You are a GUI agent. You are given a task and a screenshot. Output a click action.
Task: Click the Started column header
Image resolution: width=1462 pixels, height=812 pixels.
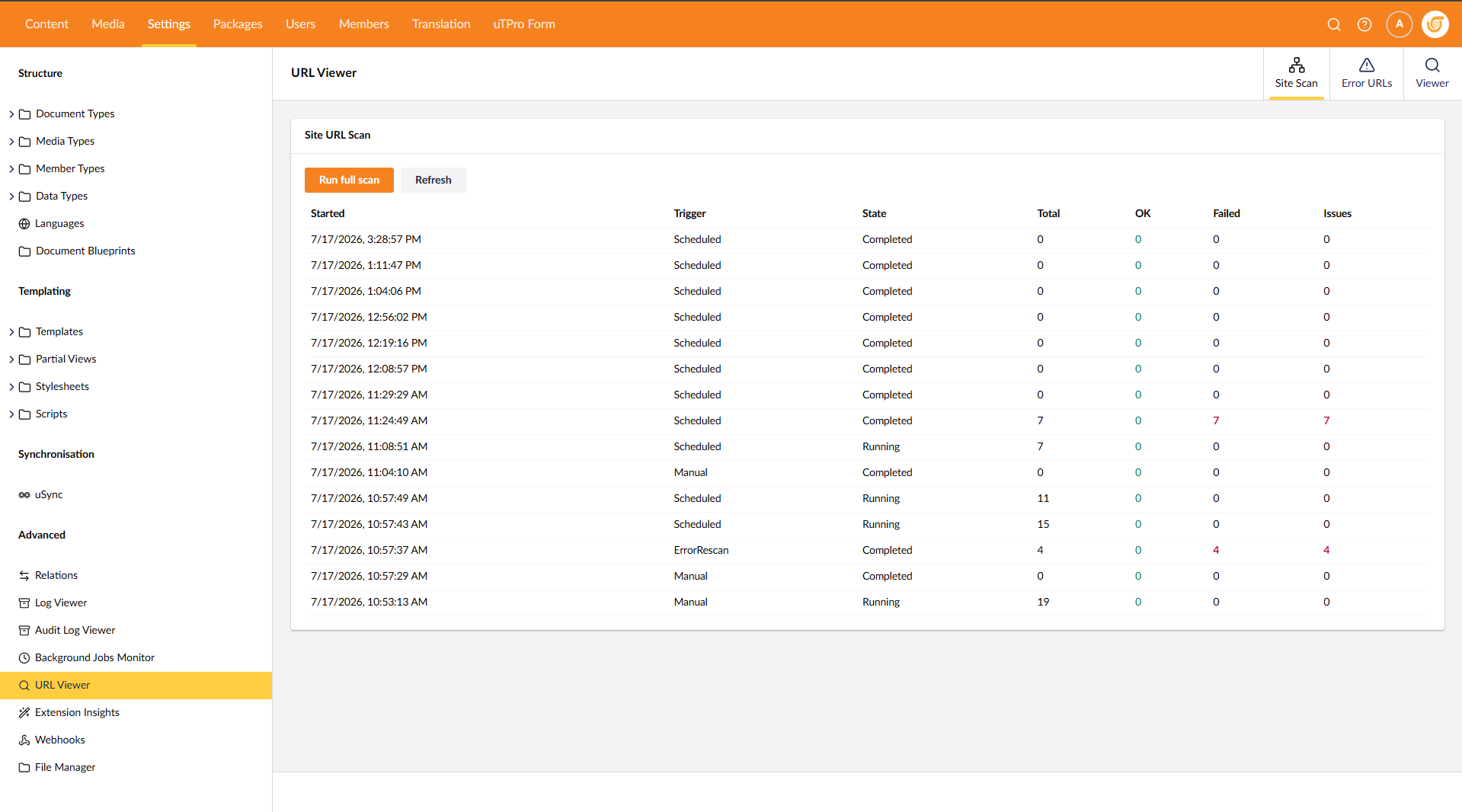328,213
